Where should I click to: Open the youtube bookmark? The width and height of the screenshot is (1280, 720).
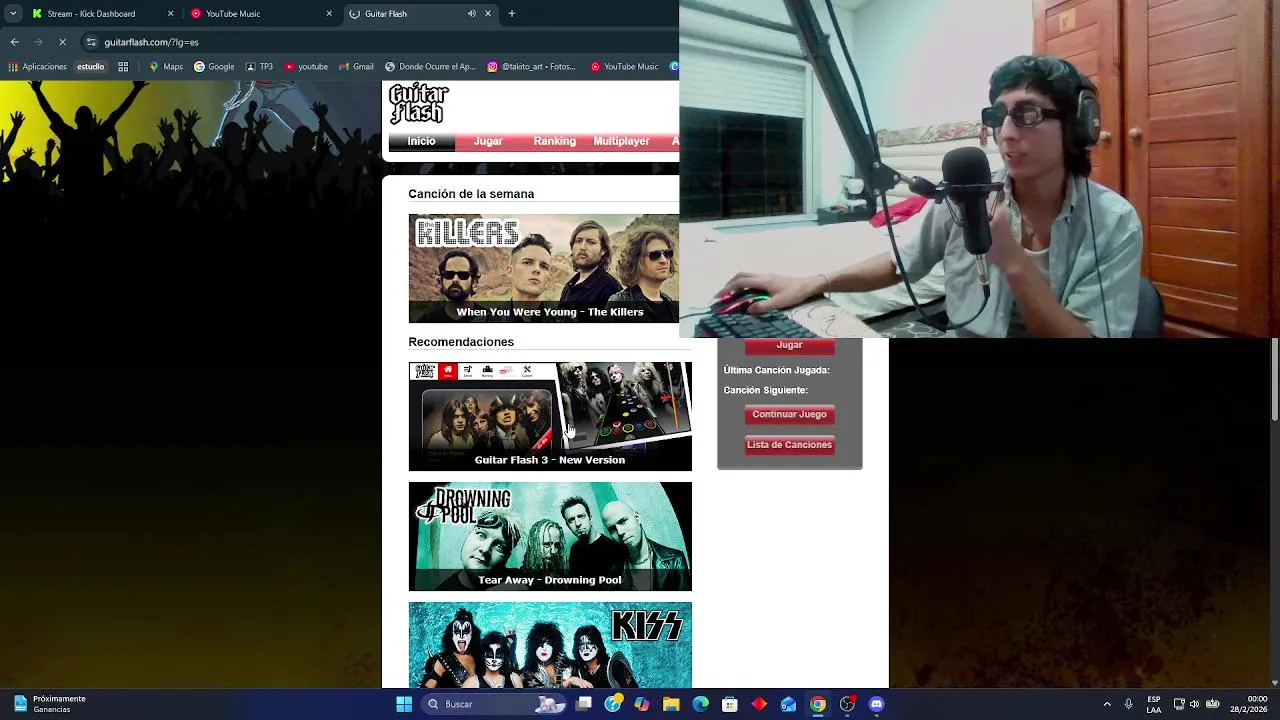(x=306, y=67)
